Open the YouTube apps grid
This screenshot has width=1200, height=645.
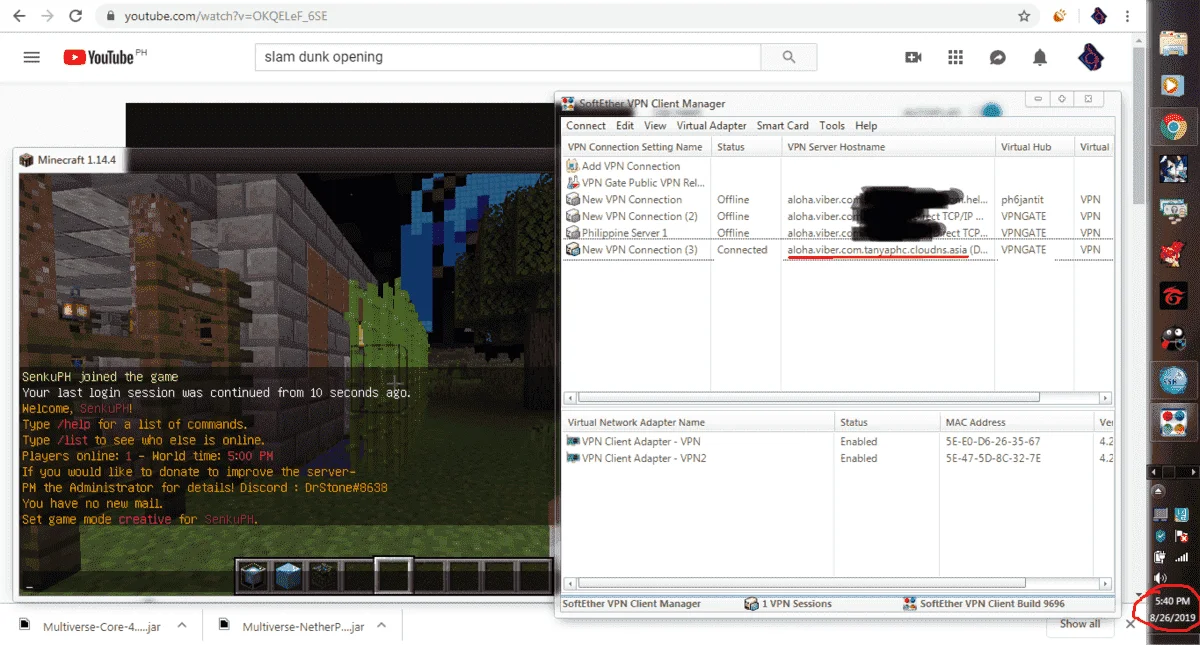(x=955, y=57)
